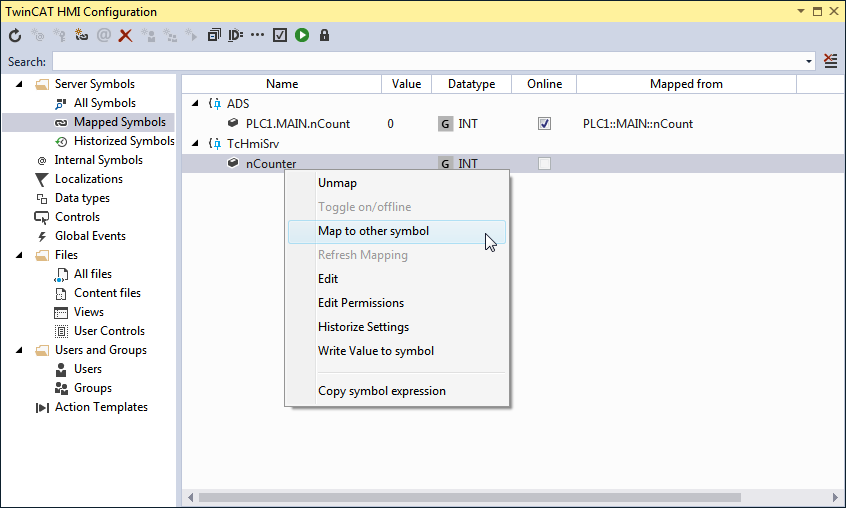Screen dimensions: 846x508
Task: Open User Controls under Files
Action: [110, 331]
